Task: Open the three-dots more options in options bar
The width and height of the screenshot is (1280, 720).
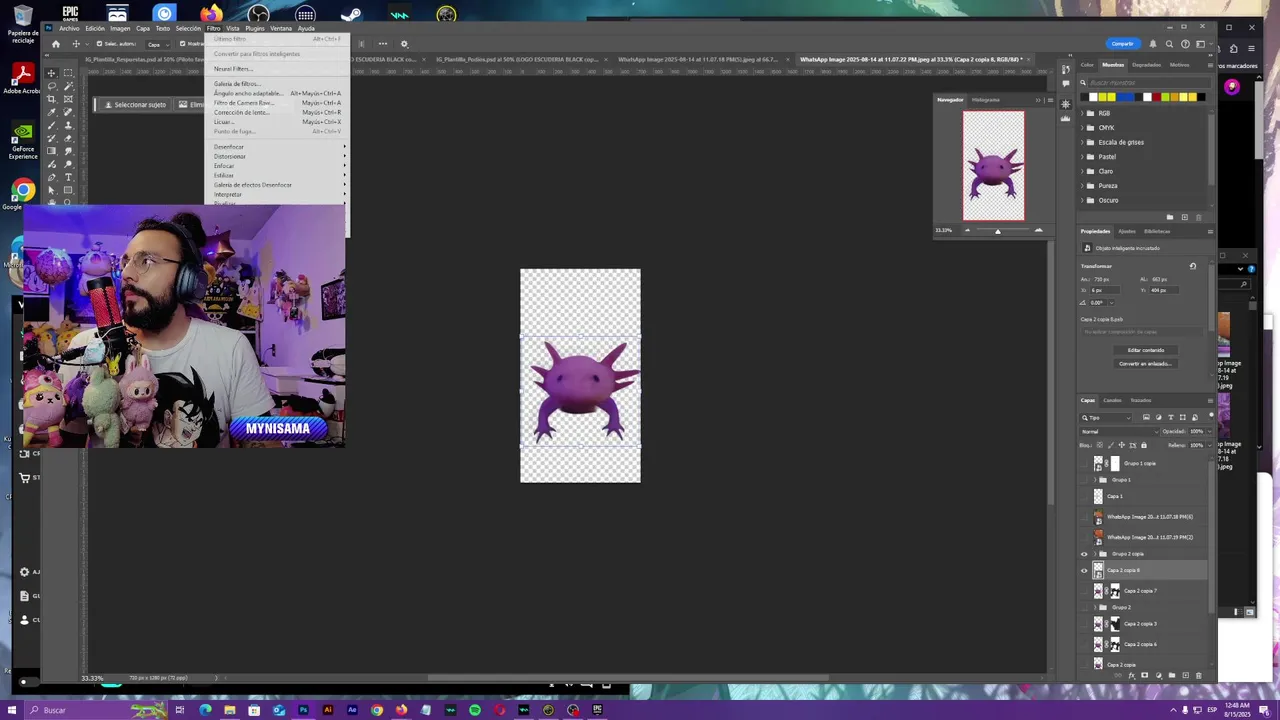Action: 382,44
